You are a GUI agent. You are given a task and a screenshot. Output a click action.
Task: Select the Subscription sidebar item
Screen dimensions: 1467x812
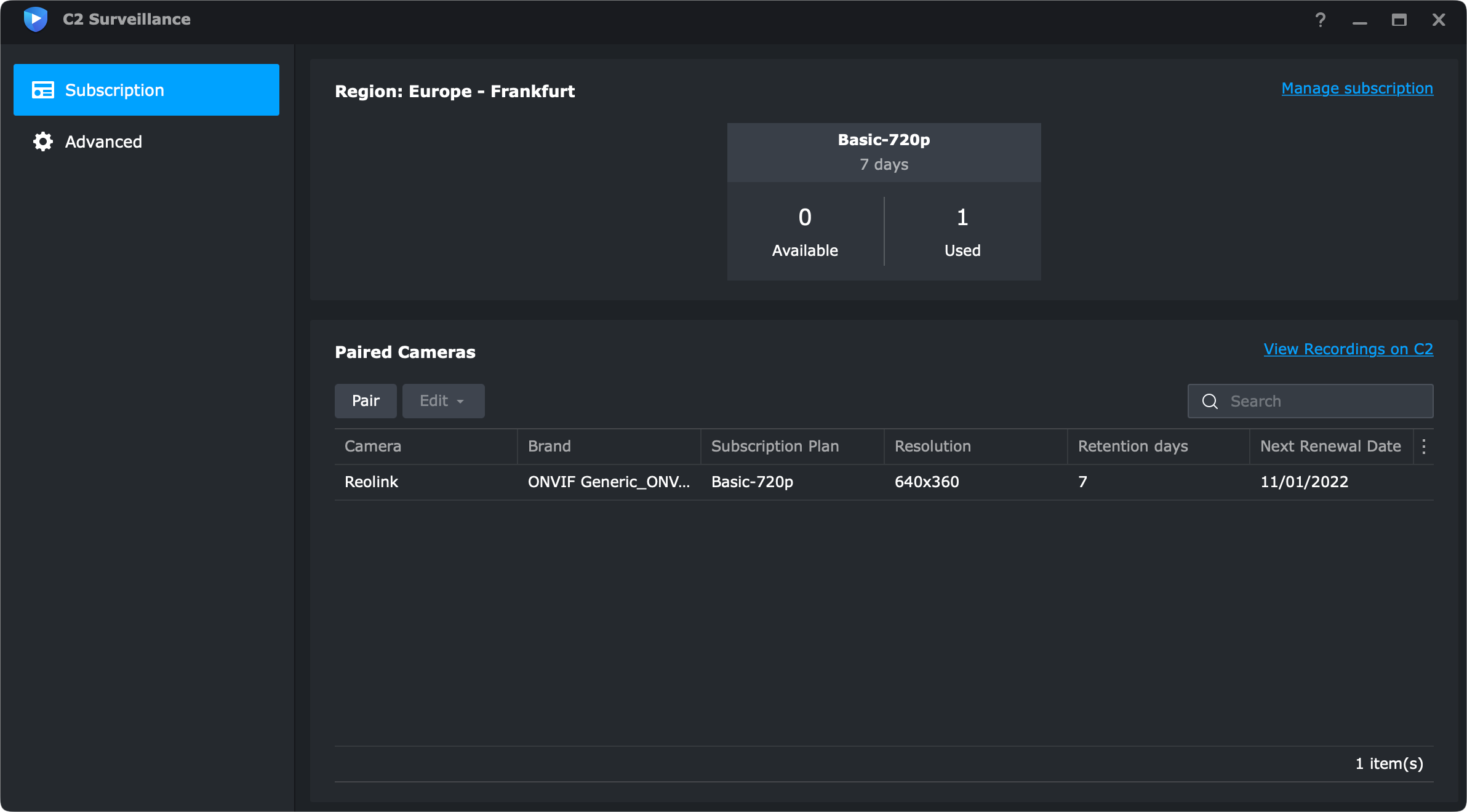[146, 90]
